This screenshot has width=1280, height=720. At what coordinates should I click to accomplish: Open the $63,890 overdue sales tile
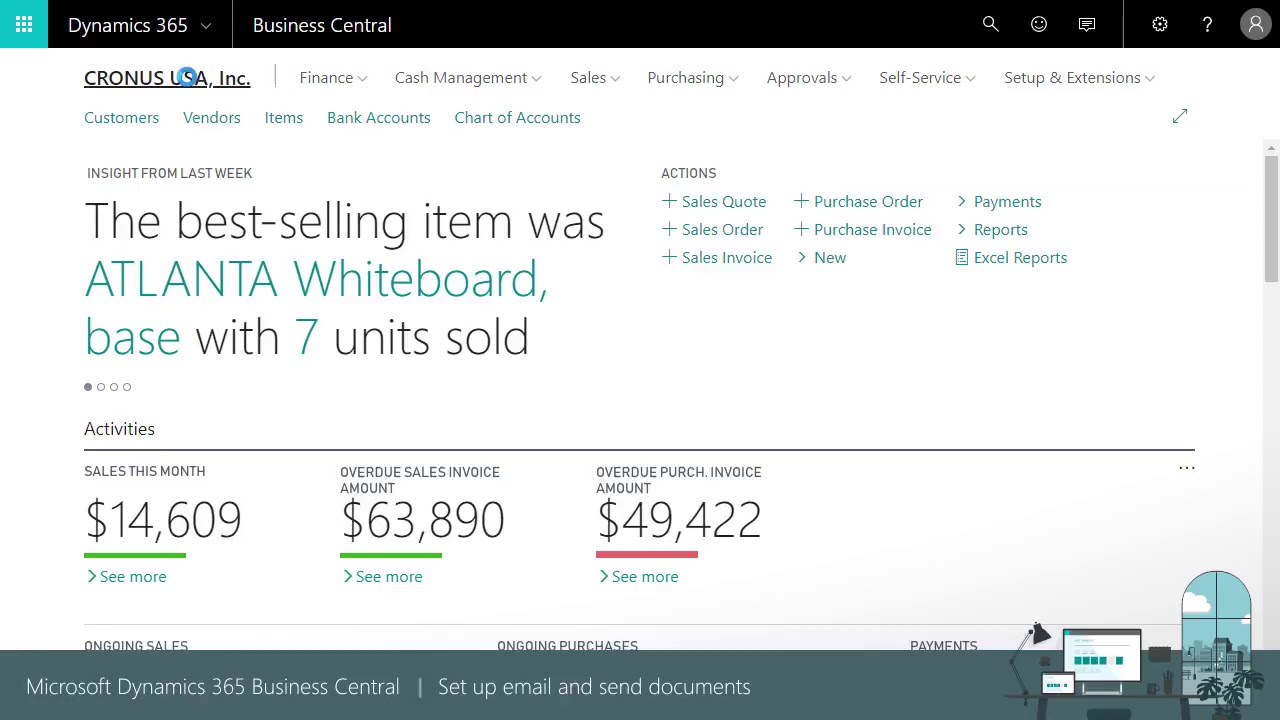pyautogui.click(x=422, y=520)
